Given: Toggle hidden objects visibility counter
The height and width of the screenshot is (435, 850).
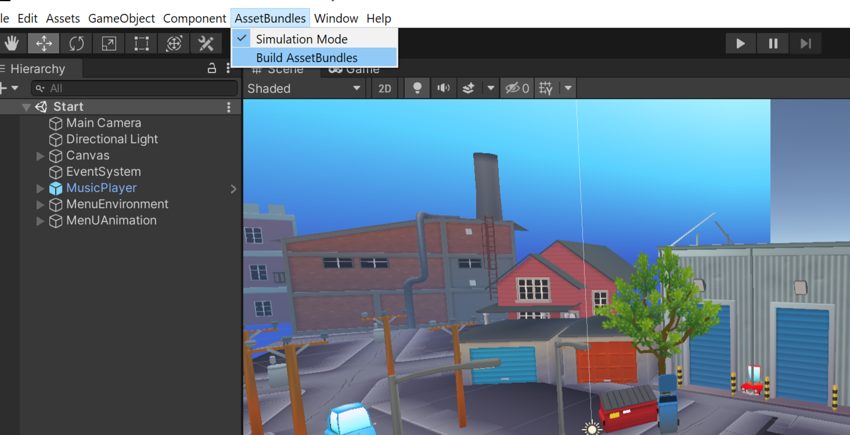Looking at the screenshot, I should [517, 88].
